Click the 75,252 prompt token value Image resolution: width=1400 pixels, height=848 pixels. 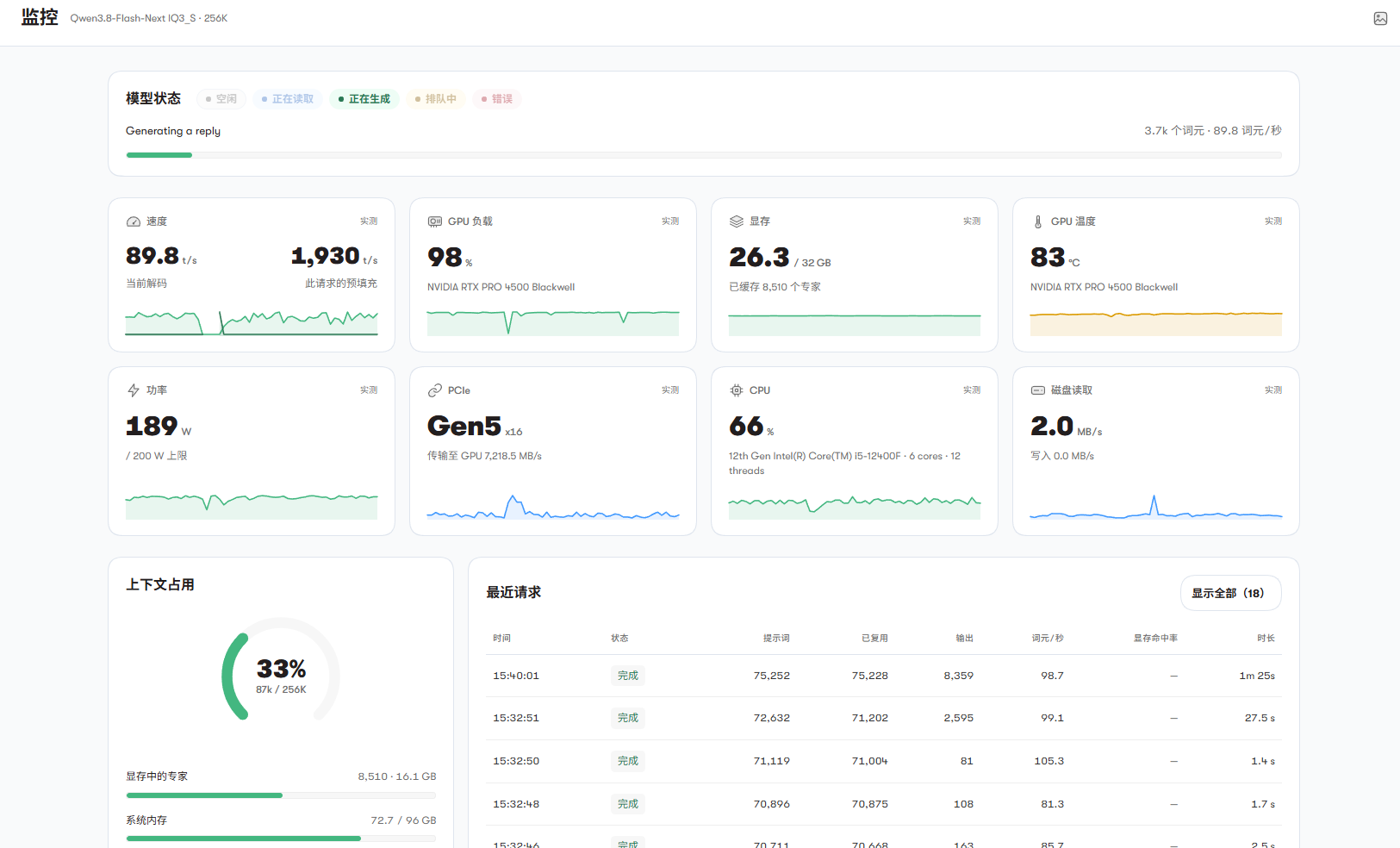point(772,676)
